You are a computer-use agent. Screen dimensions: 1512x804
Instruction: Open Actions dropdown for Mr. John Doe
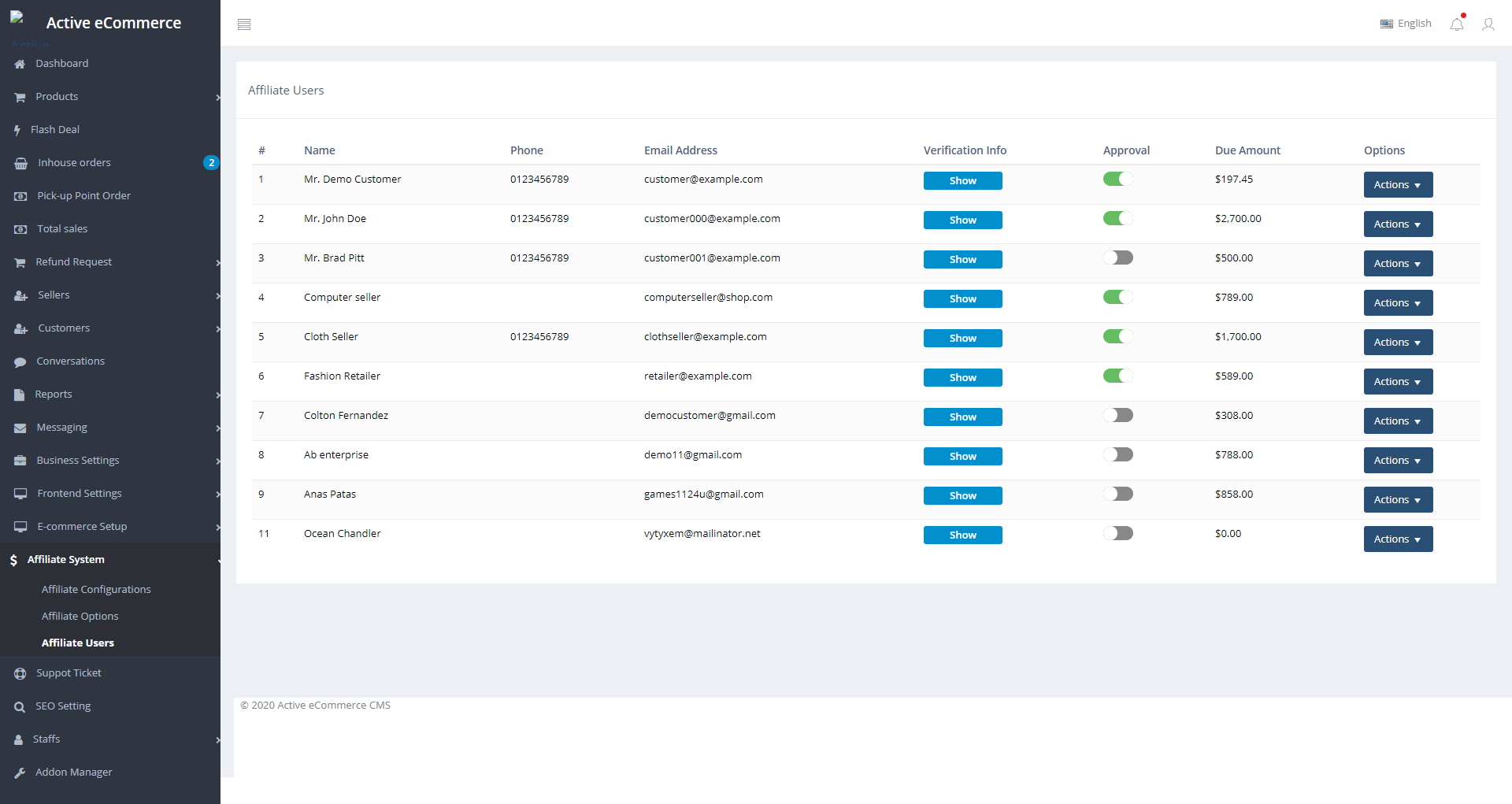tap(1398, 224)
